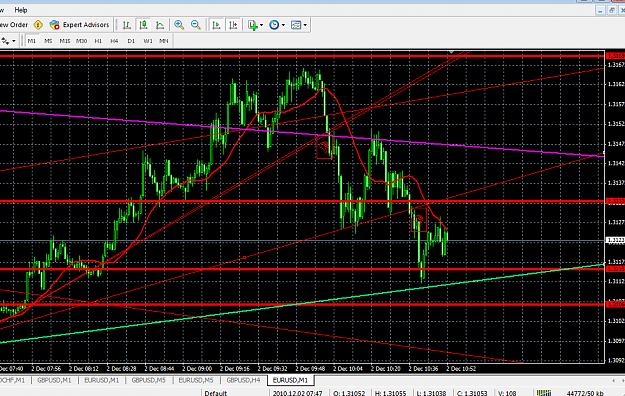Click the V: 108 volume entry
The height and width of the screenshot is (396, 625).
[x=507, y=393]
